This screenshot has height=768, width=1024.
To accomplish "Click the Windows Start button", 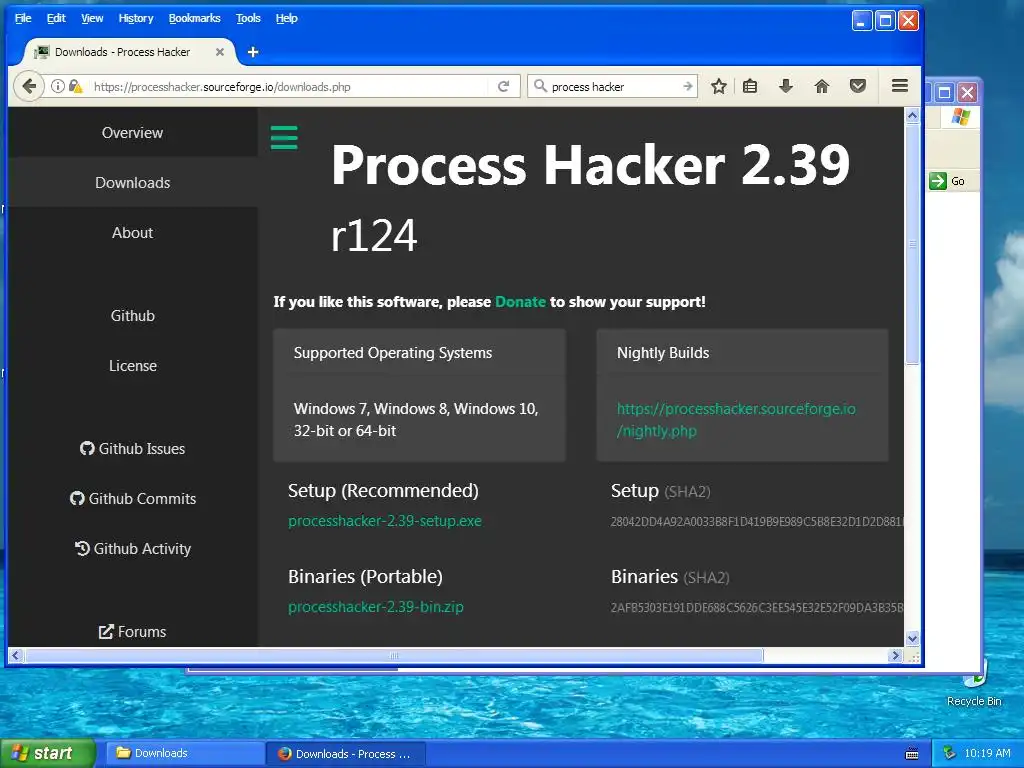I will tap(48, 753).
